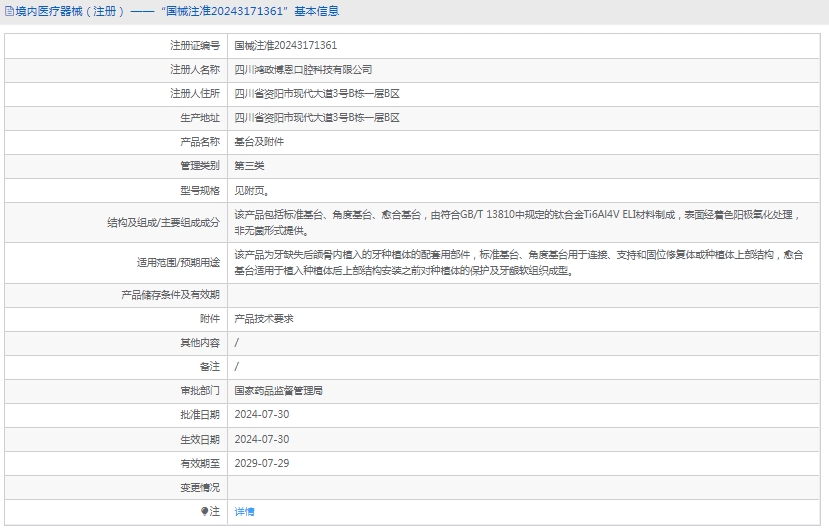Click the 生产地址 address value
The image size is (829, 532).
click(x=317, y=118)
